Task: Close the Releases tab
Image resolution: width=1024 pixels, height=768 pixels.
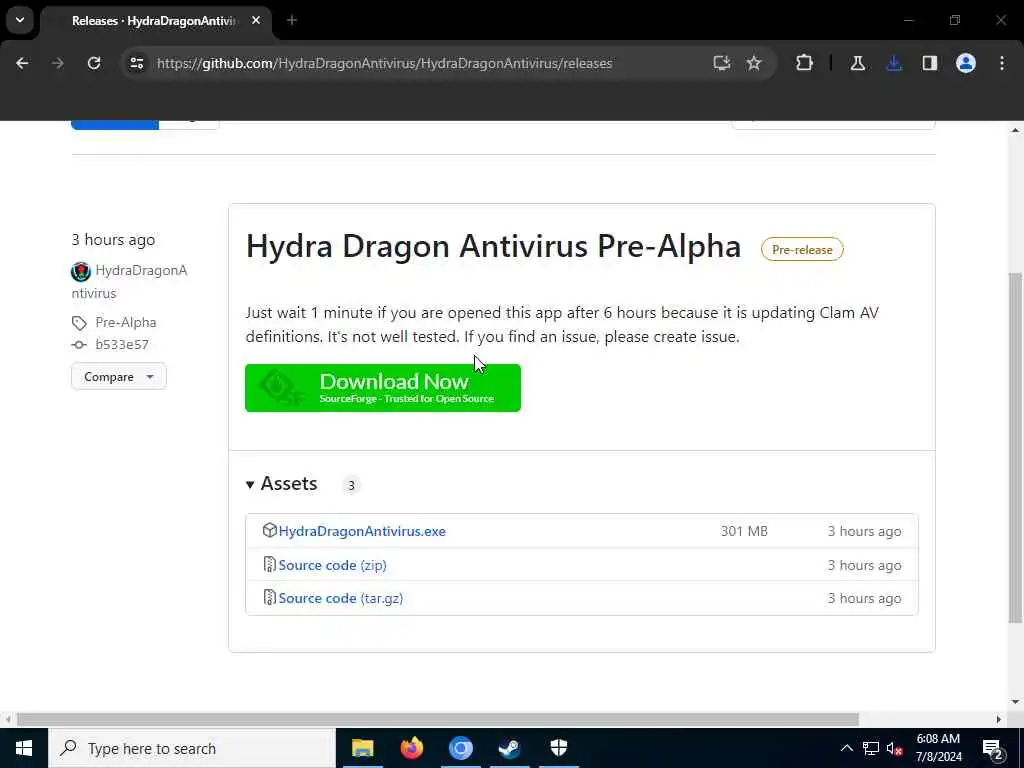Action: [256, 20]
